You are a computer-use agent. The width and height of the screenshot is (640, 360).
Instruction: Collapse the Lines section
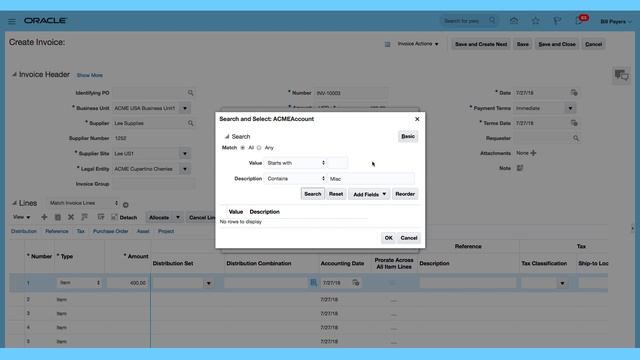(x=14, y=203)
